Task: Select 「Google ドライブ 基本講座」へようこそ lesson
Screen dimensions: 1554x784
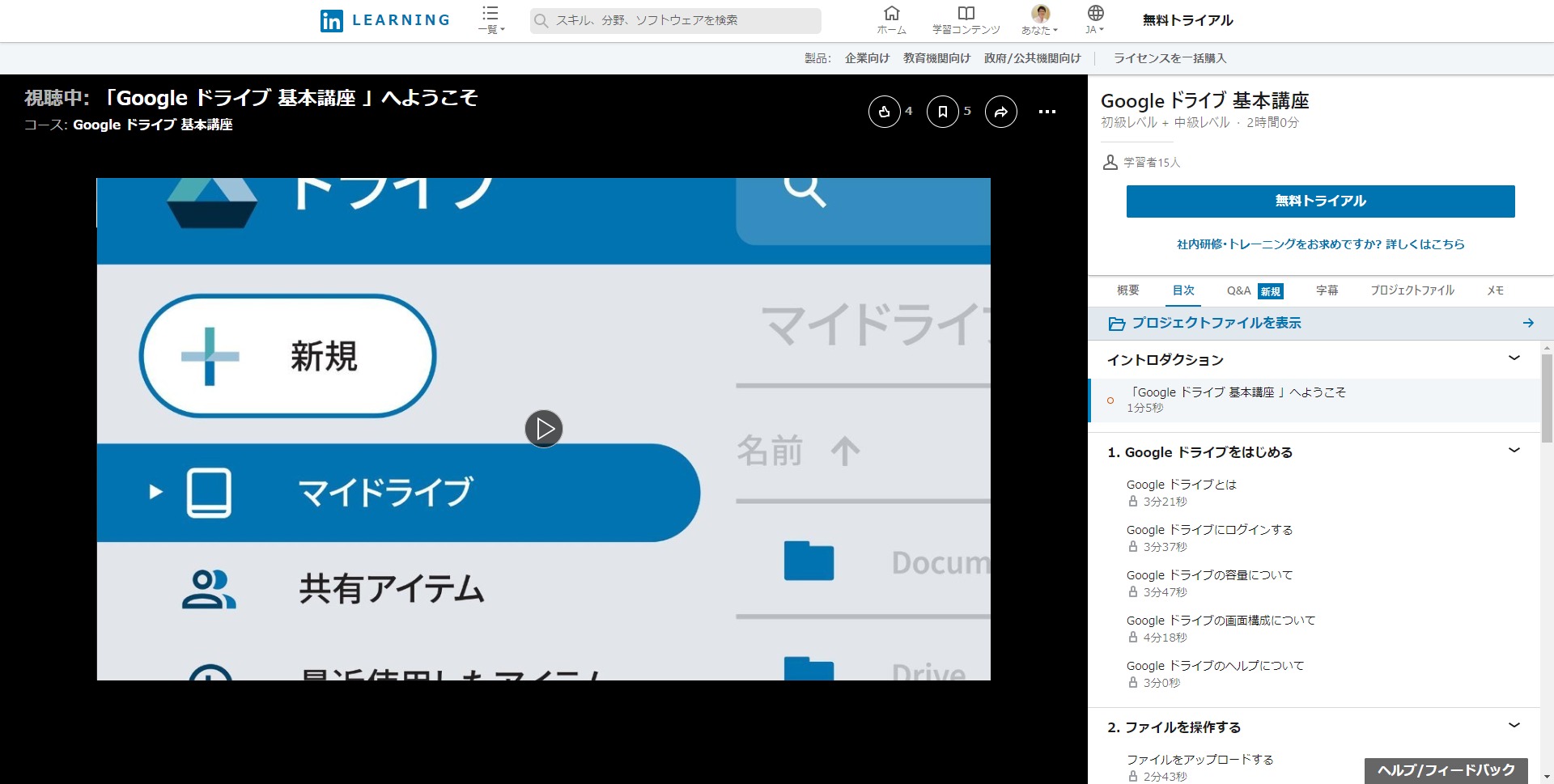Action: 1314,400
